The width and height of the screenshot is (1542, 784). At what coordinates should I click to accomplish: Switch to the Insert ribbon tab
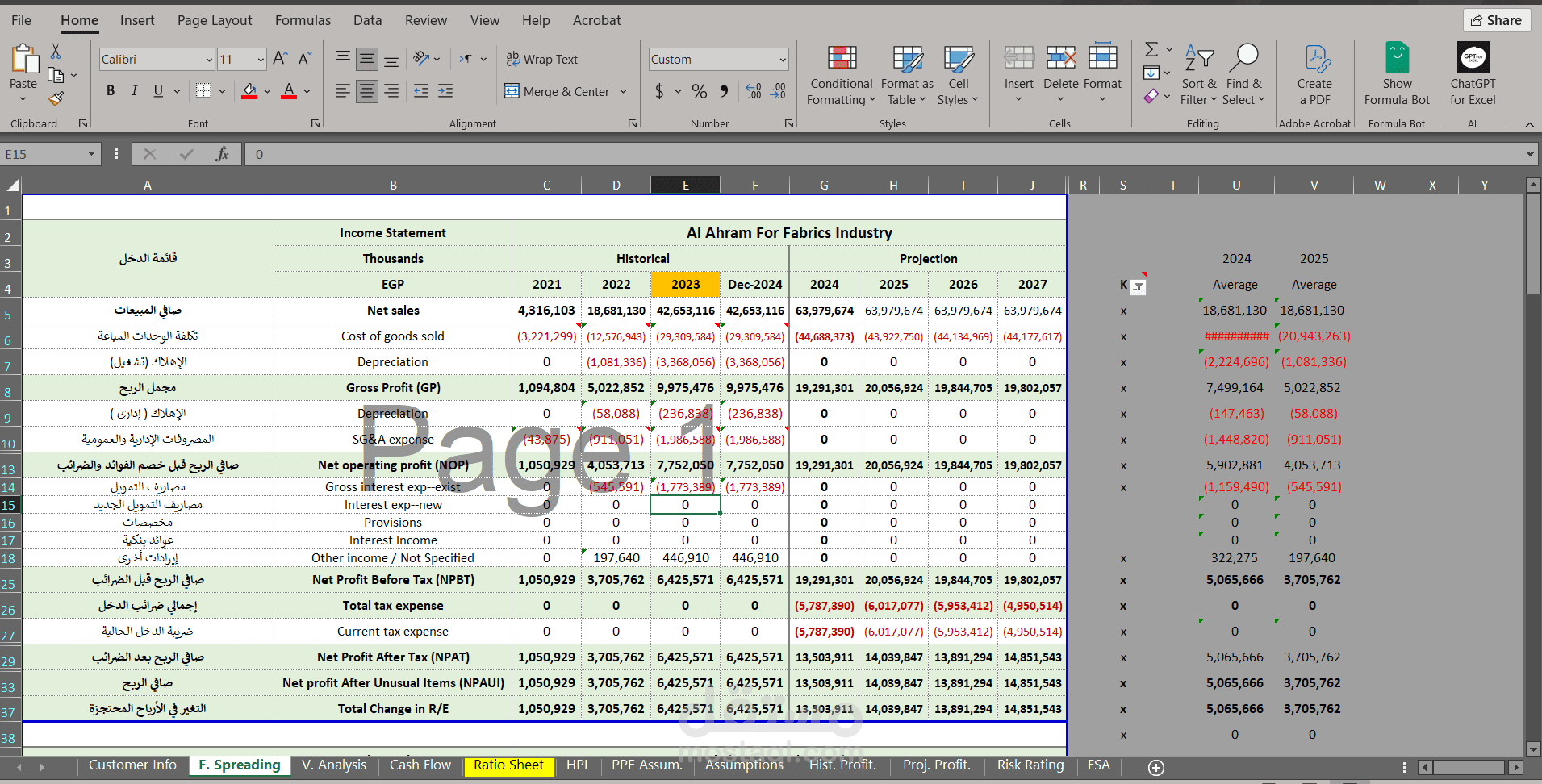(137, 20)
